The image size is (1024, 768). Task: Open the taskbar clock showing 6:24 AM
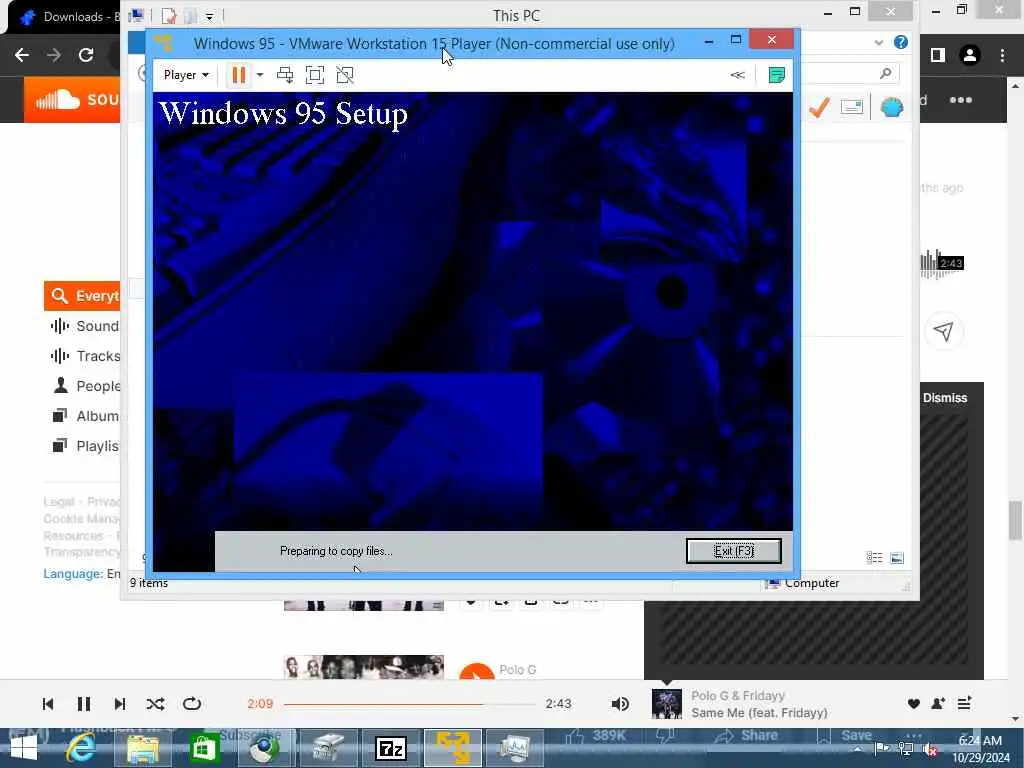point(980,749)
